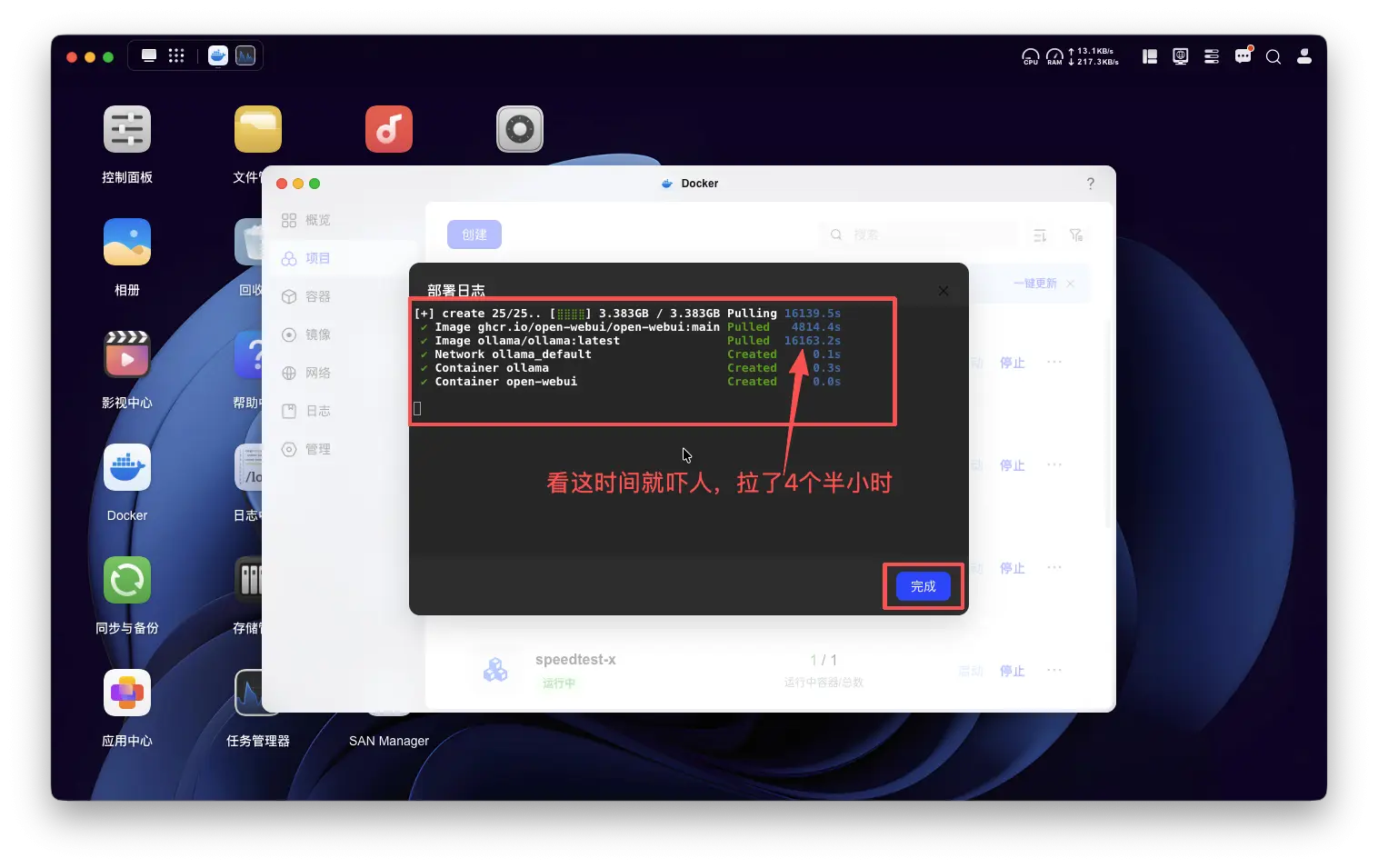Open the sliders settings icon at the top right
The width and height of the screenshot is (1378, 868).
pyautogui.click(x=1212, y=56)
